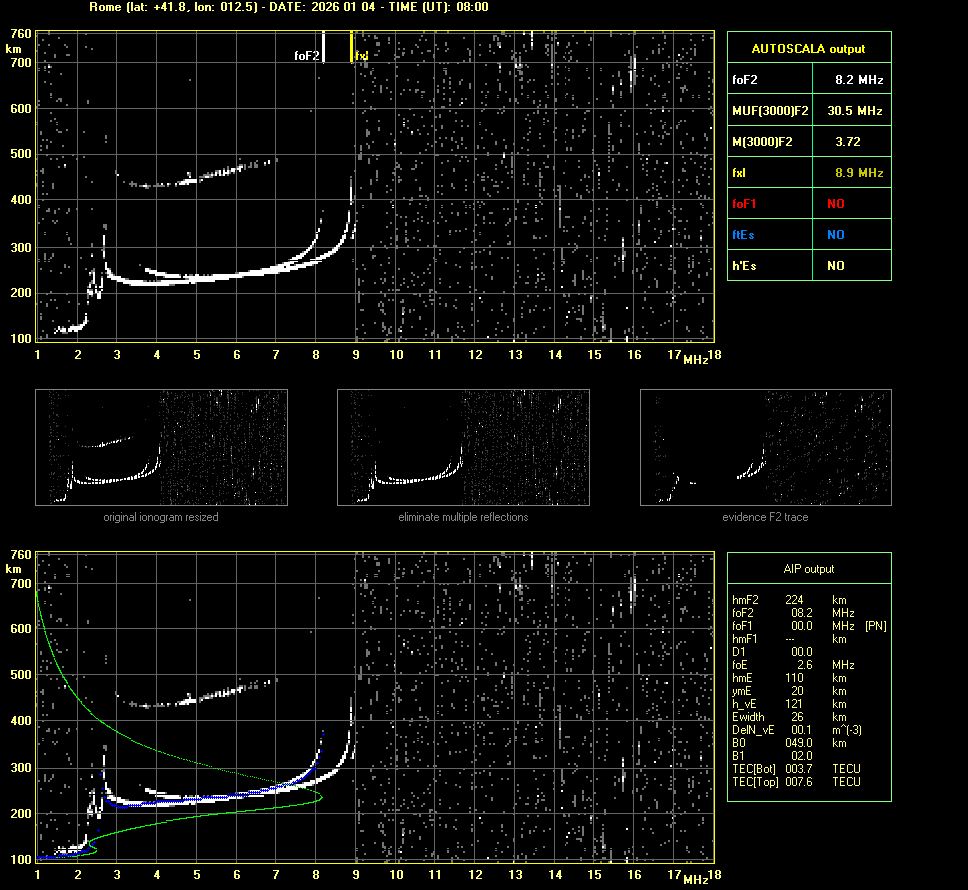The width and height of the screenshot is (968, 890).
Task: Select the M(3000)F2 3.72 value
Action: (x=847, y=142)
